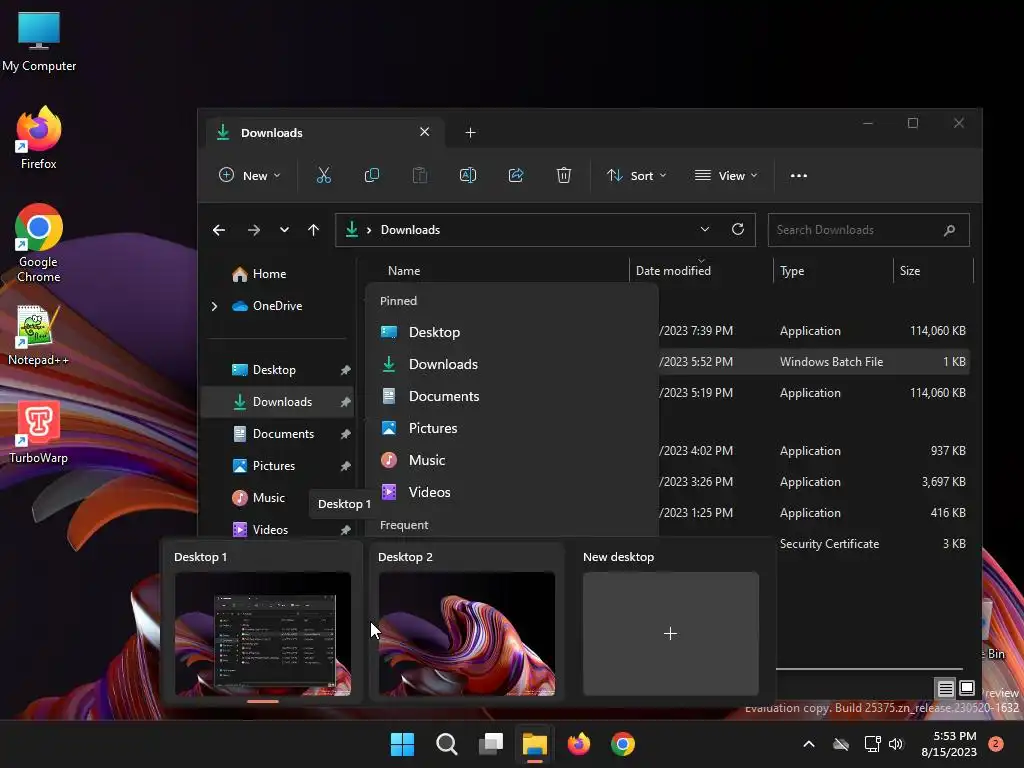1024x768 pixels.
Task: Open the Sort dropdown
Action: [637, 176]
